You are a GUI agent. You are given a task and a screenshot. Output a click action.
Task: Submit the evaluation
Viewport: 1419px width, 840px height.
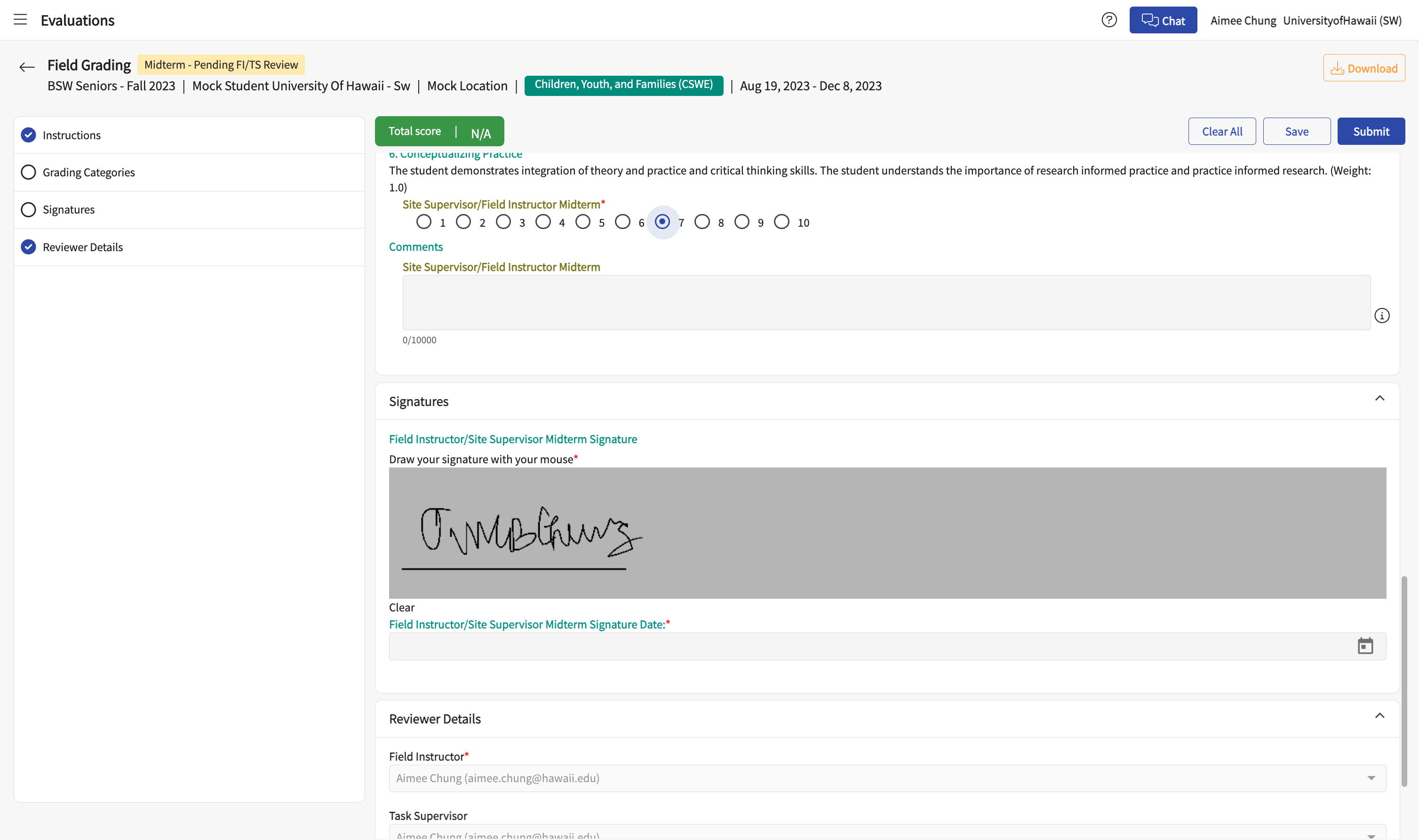pos(1371,131)
